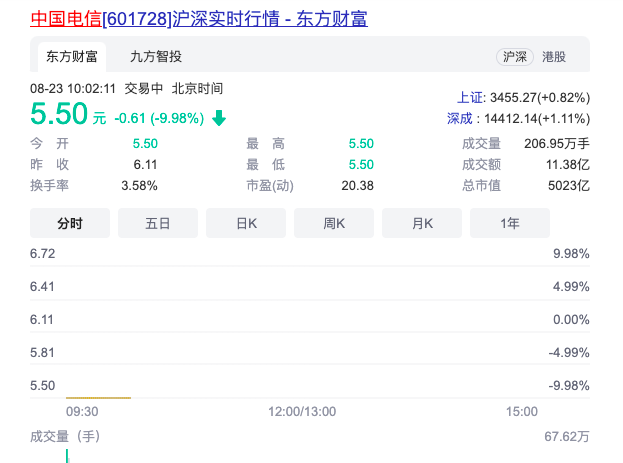Switch to the 东方财富 source tab
The image size is (623, 463).
(x=70, y=57)
